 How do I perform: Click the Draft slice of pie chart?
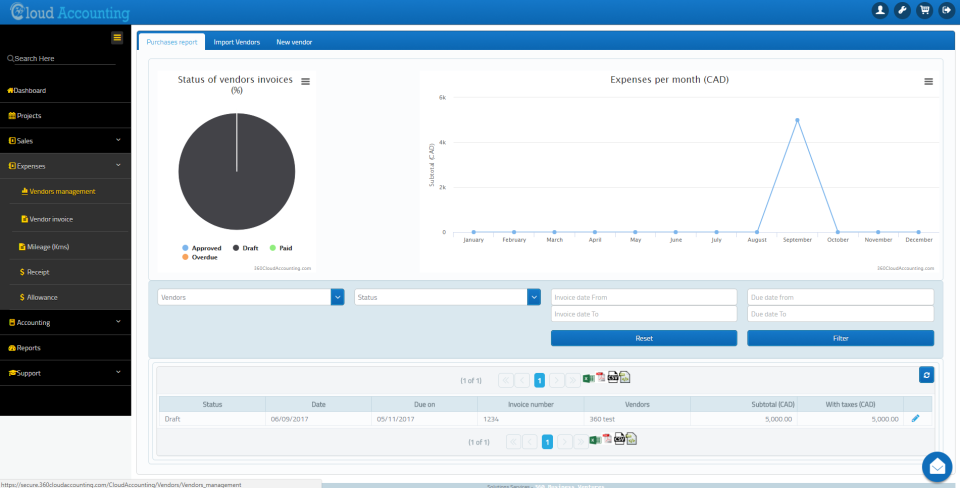[237, 171]
